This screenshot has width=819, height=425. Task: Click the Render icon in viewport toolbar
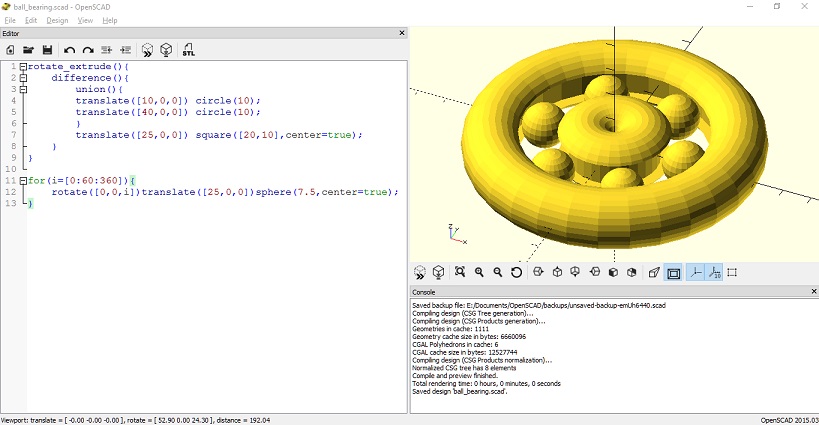(438, 272)
